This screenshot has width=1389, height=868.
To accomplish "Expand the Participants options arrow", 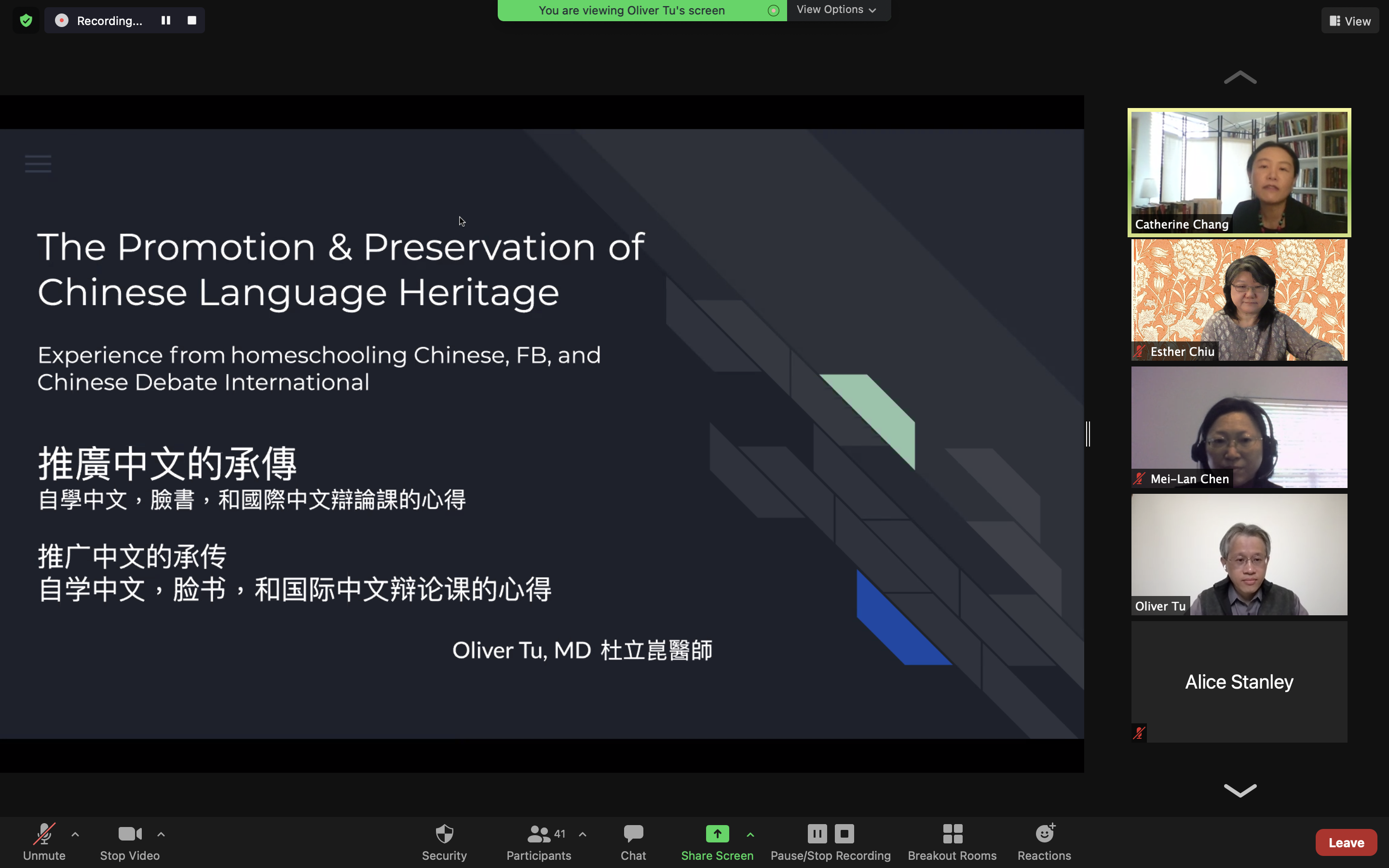I will point(583,834).
